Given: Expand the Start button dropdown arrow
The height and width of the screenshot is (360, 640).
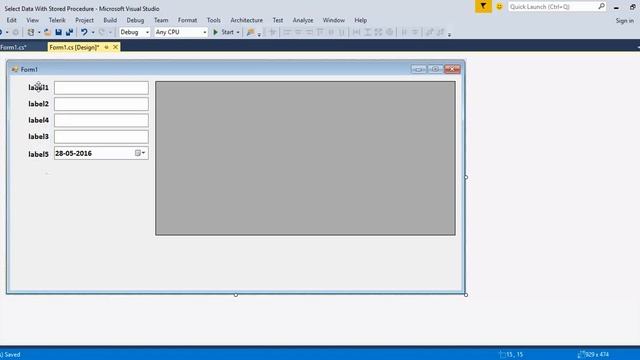Looking at the screenshot, I should pos(238,32).
